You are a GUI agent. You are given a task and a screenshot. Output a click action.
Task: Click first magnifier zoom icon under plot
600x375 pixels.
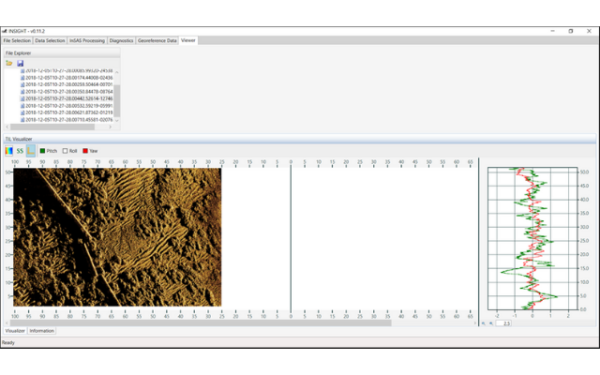(x=483, y=323)
